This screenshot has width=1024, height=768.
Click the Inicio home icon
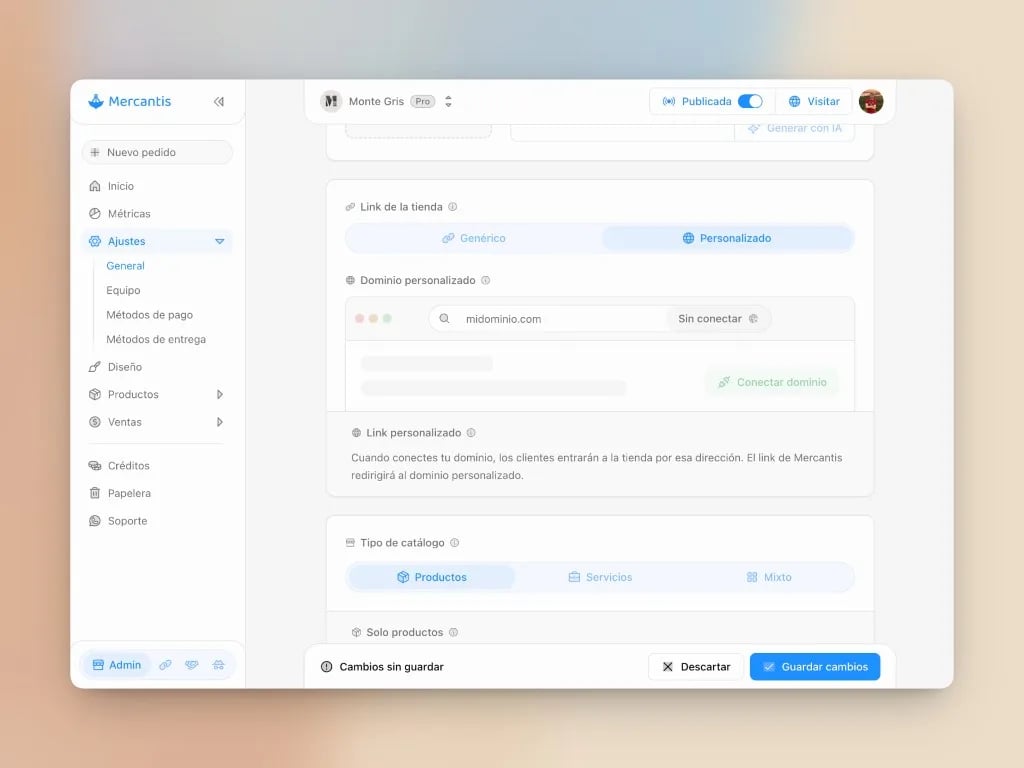[x=95, y=186]
